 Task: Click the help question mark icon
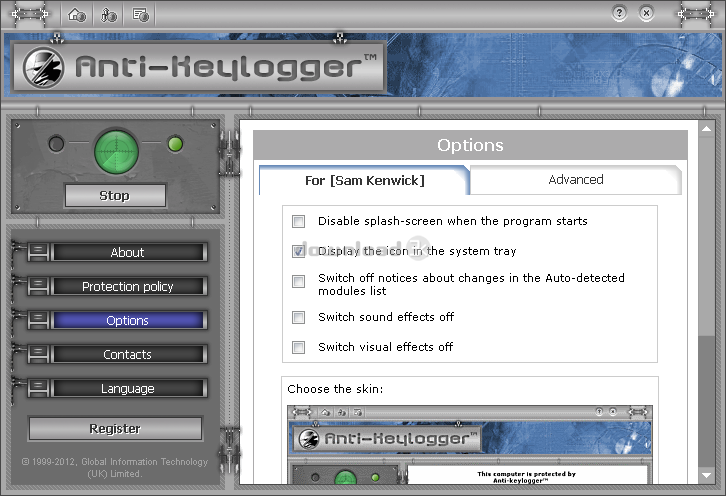tap(620, 14)
